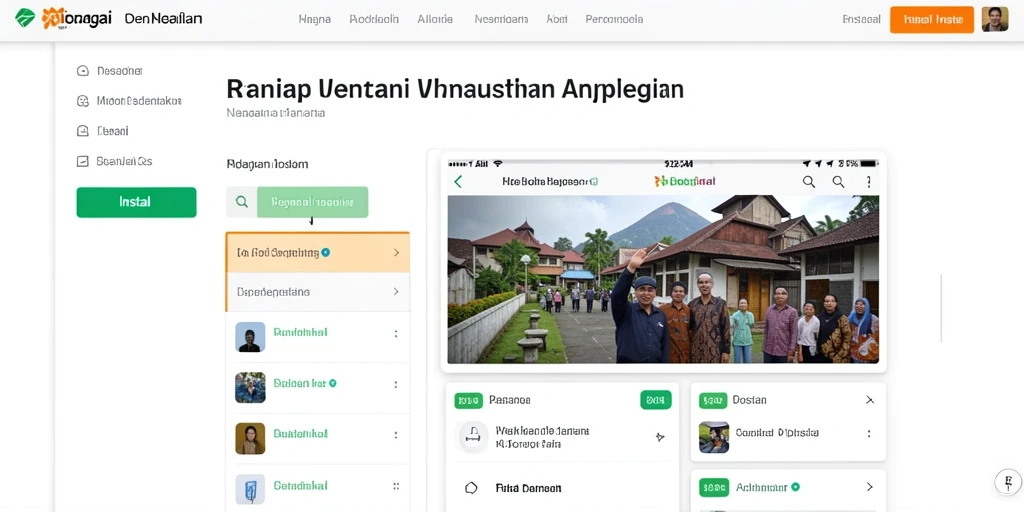
Task: Expand the Ia Rod Gecachitag row chevron
Action: pos(396,252)
